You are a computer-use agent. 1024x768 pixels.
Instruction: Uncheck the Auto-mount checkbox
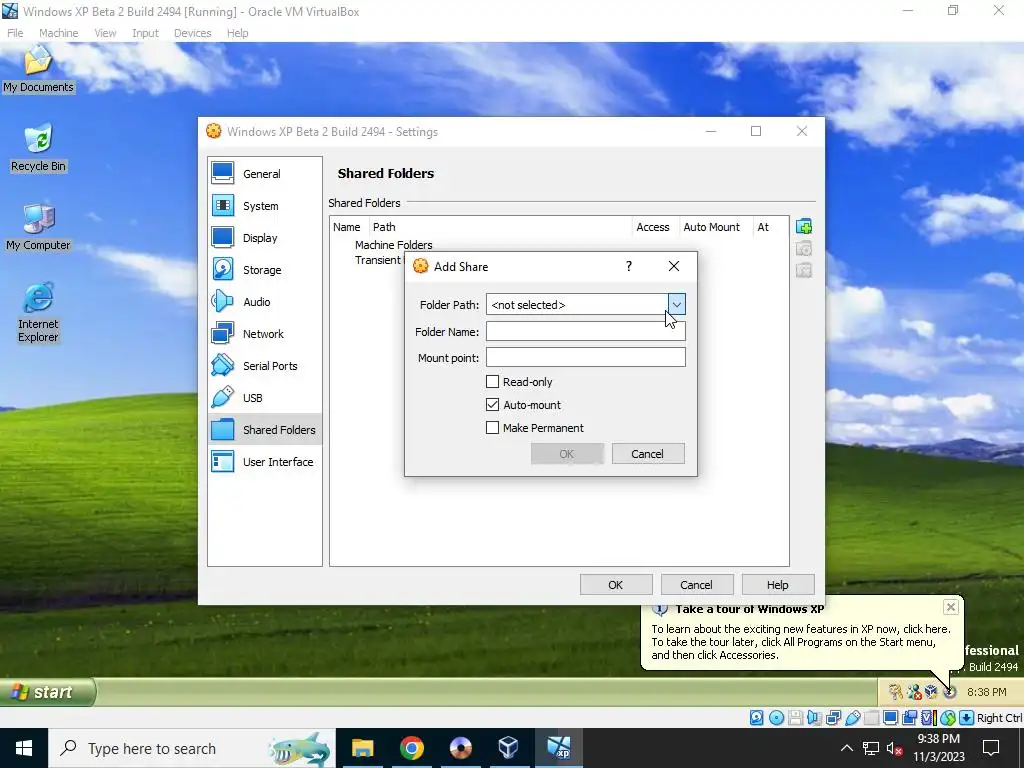[x=492, y=405]
